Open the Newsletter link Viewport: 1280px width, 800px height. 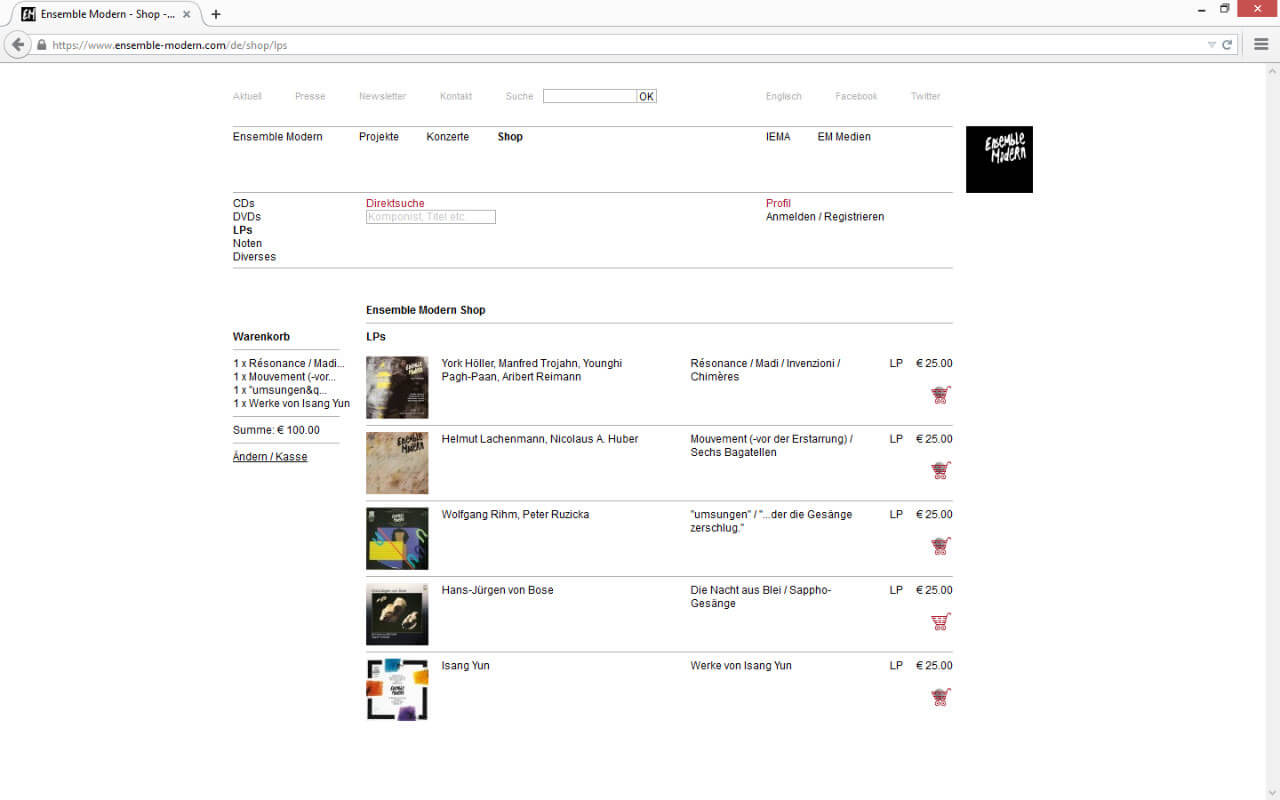383,97
